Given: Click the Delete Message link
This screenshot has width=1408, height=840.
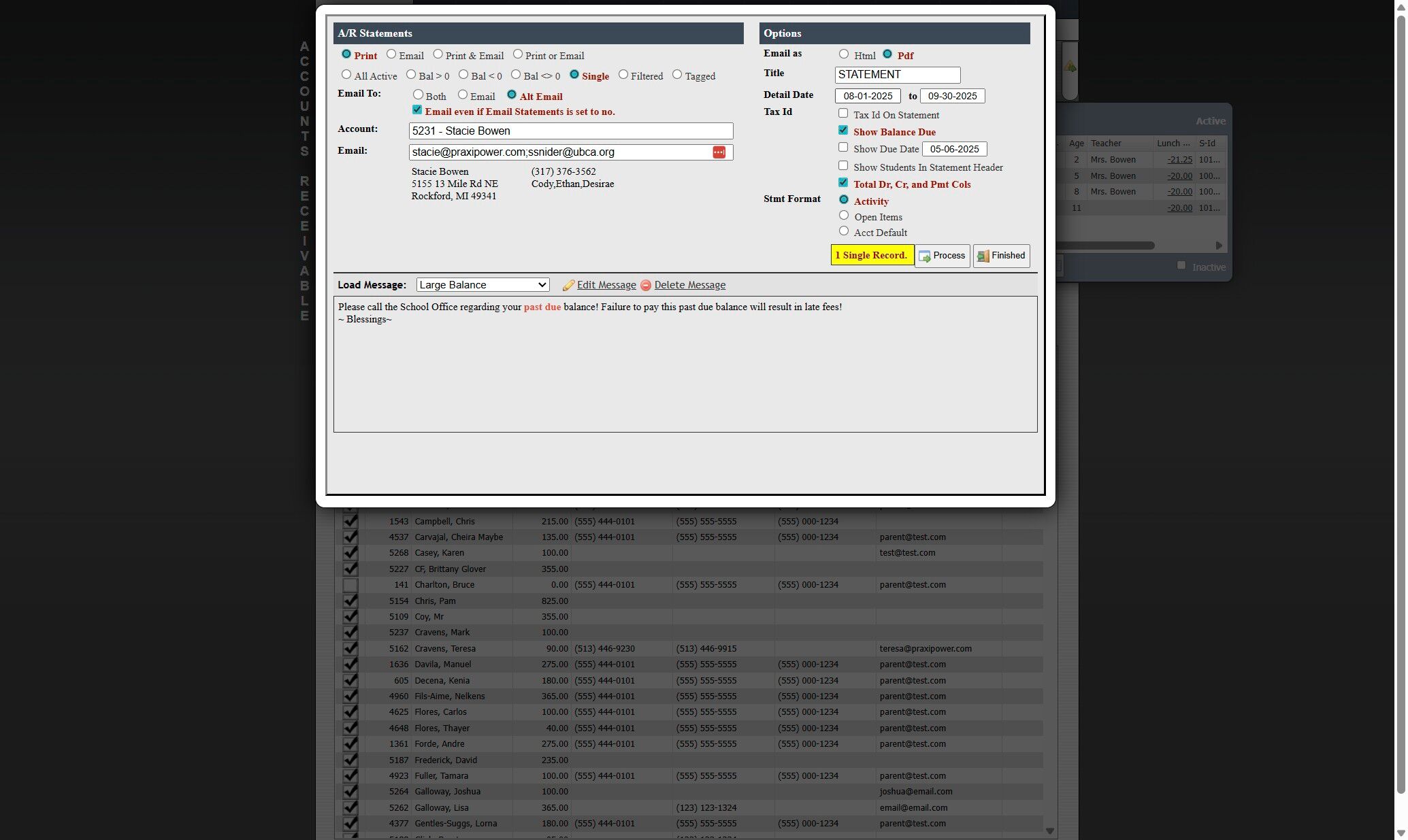Looking at the screenshot, I should [x=689, y=285].
